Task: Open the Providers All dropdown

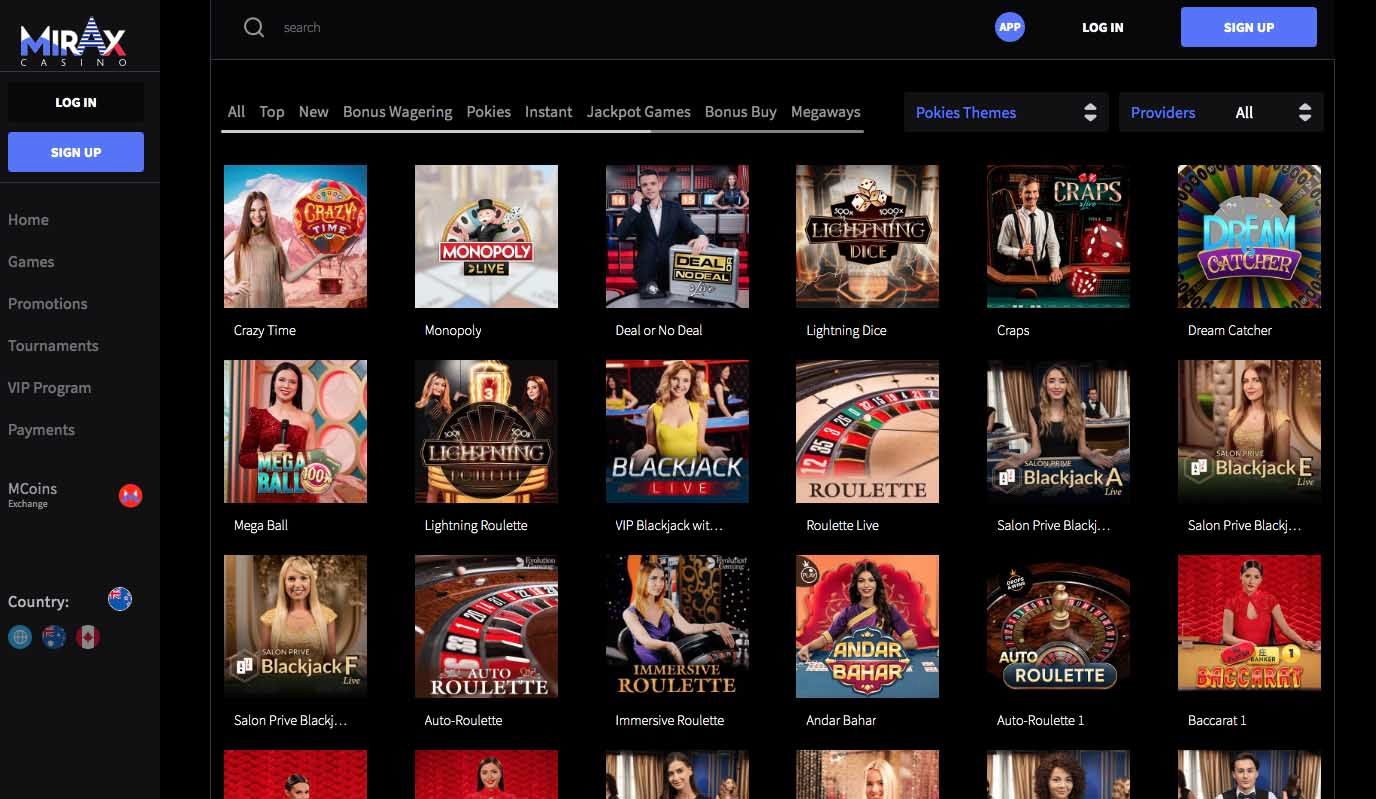Action: pos(1221,112)
